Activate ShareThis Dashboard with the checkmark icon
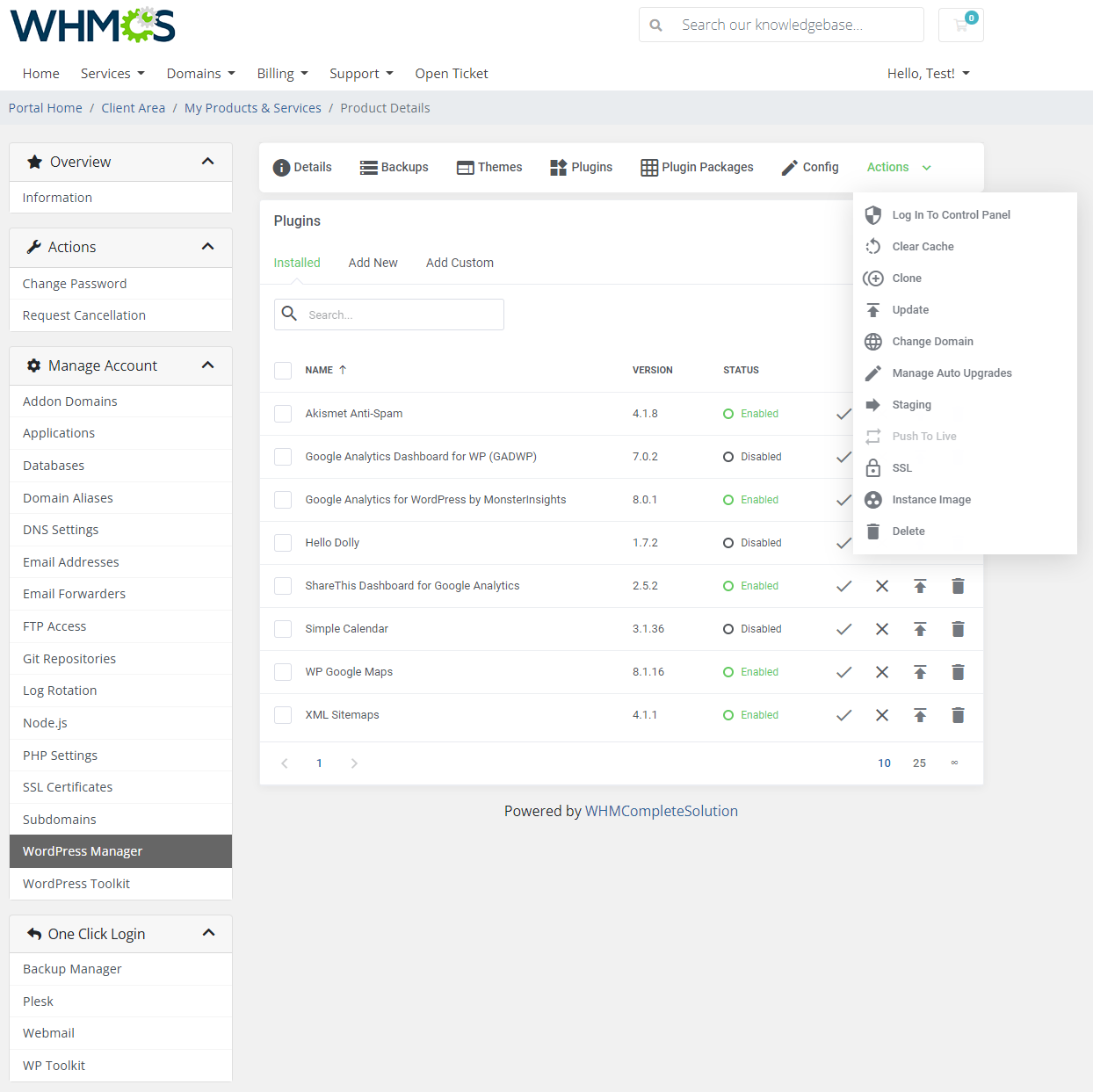 (x=844, y=586)
